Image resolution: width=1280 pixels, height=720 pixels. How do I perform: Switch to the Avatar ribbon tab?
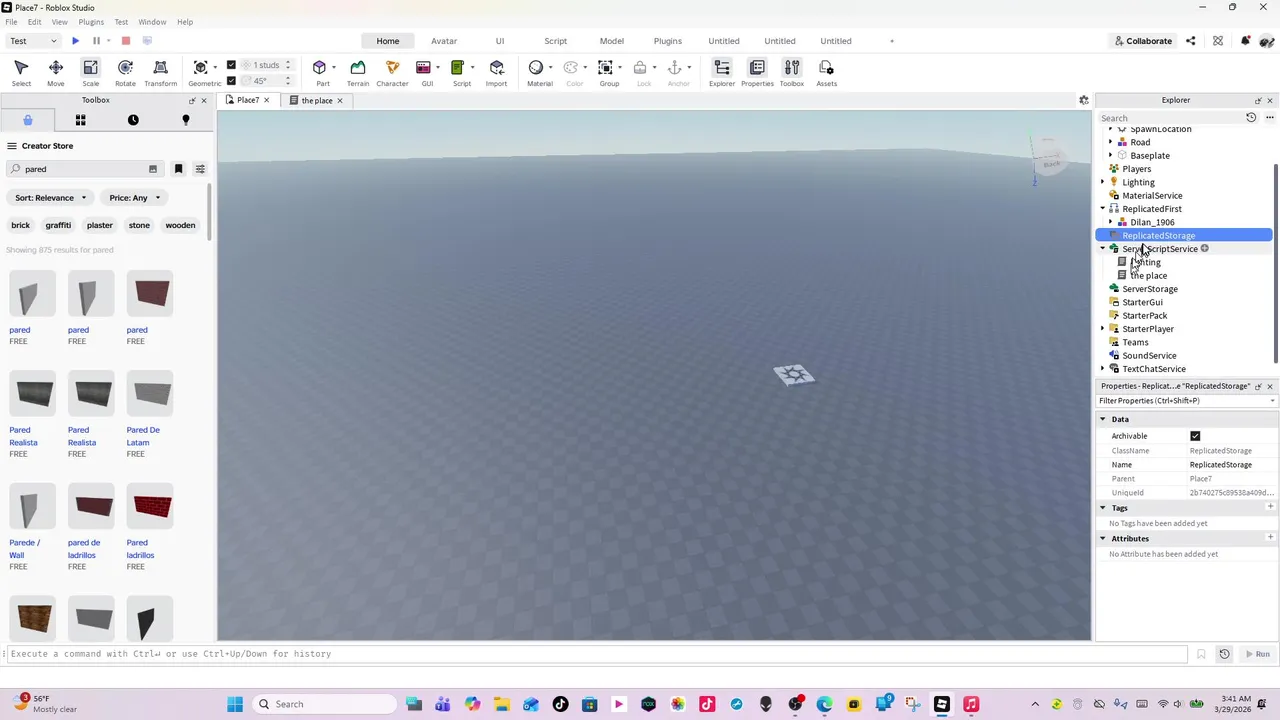click(x=444, y=41)
